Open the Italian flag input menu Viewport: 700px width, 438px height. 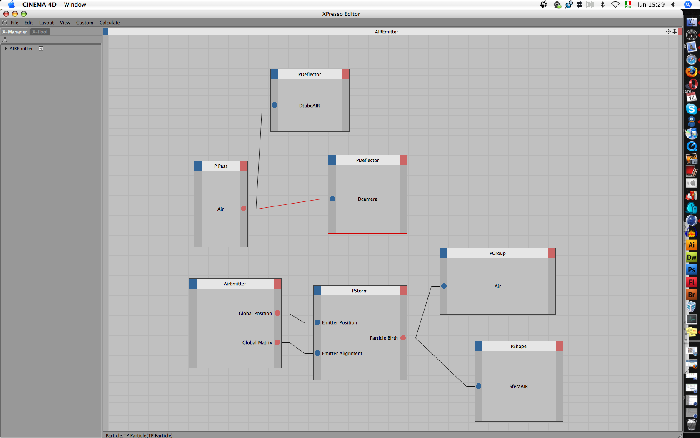pyautogui.click(x=628, y=4)
